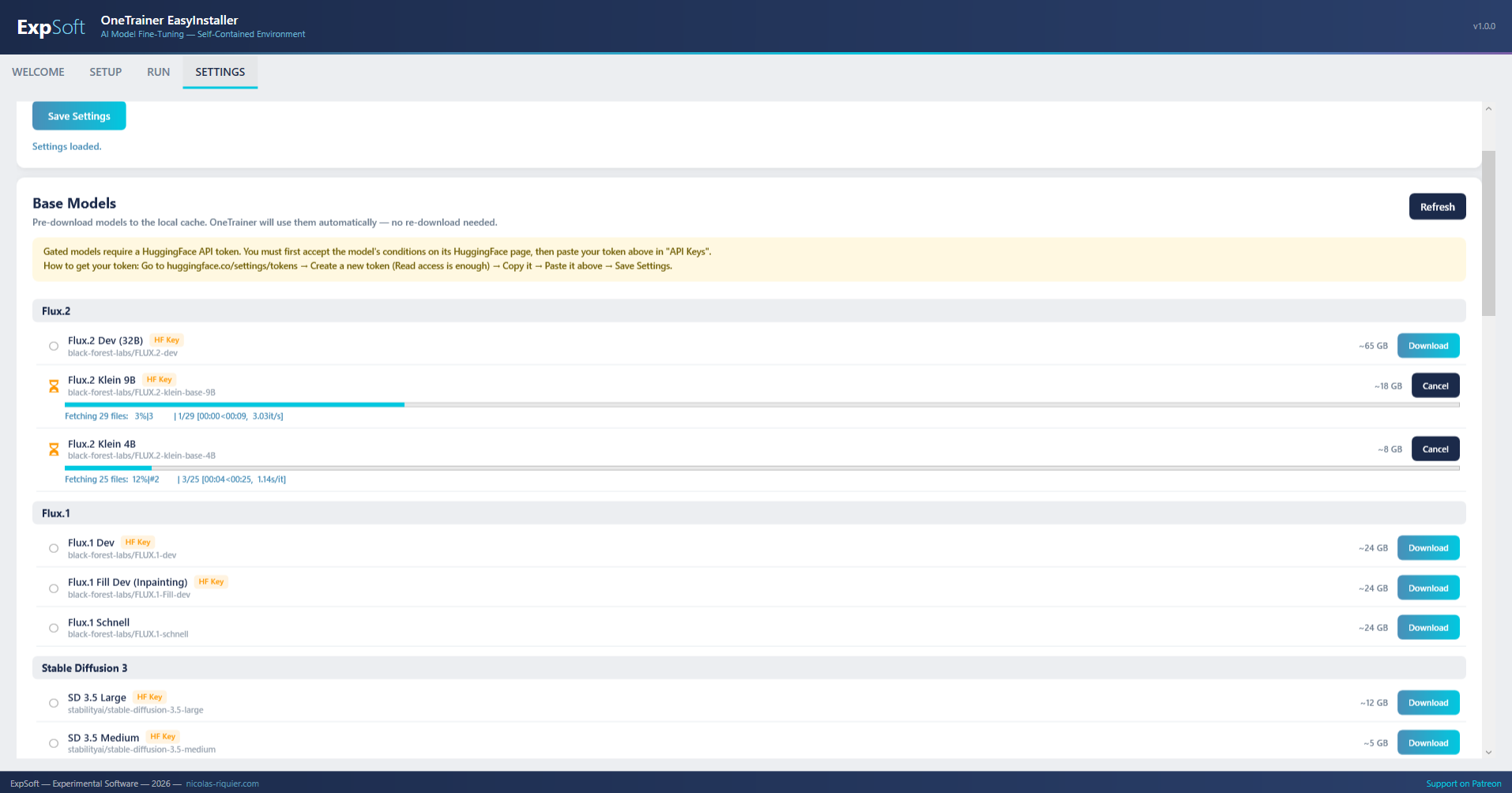Click the "black-forest-labs/FLUX.2-klein-base-9B" repo path
The image size is (1512, 793).
[x=141, y=393]
